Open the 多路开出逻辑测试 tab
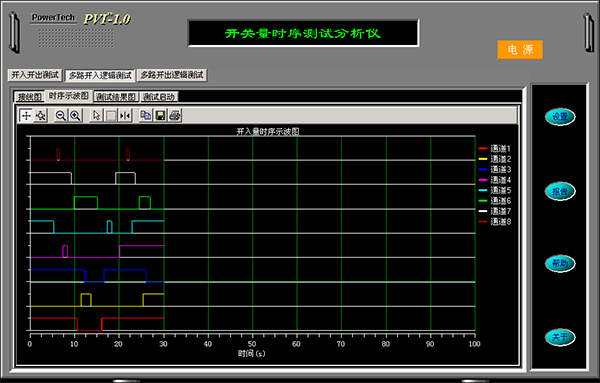Image resolution: width=600 pixels, height=383 pixels. coord(172,75)
